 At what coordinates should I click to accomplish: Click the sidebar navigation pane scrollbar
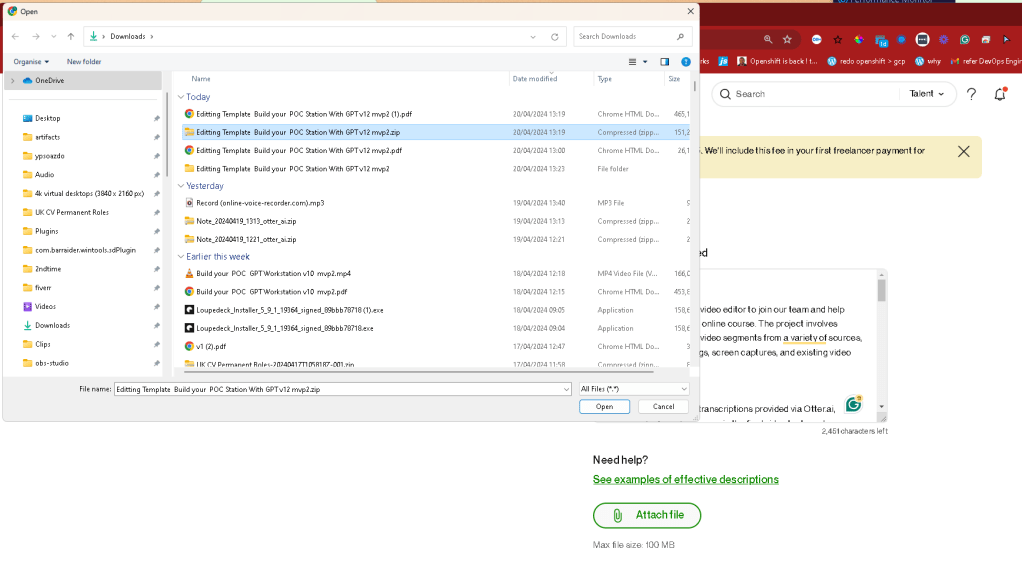(168, 134)
